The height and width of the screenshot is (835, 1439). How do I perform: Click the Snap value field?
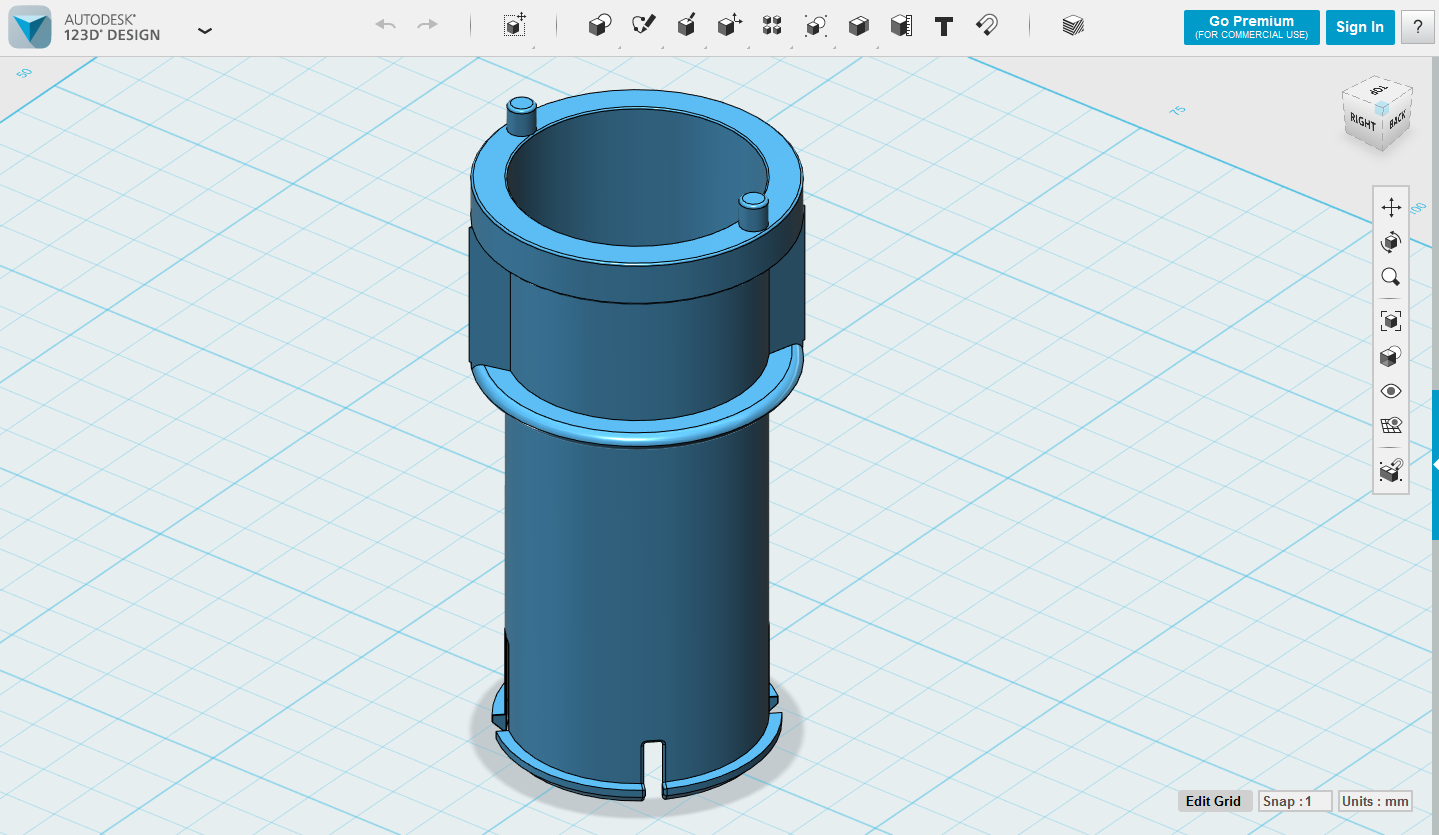pyautogui.click(x=1295, y=801)
